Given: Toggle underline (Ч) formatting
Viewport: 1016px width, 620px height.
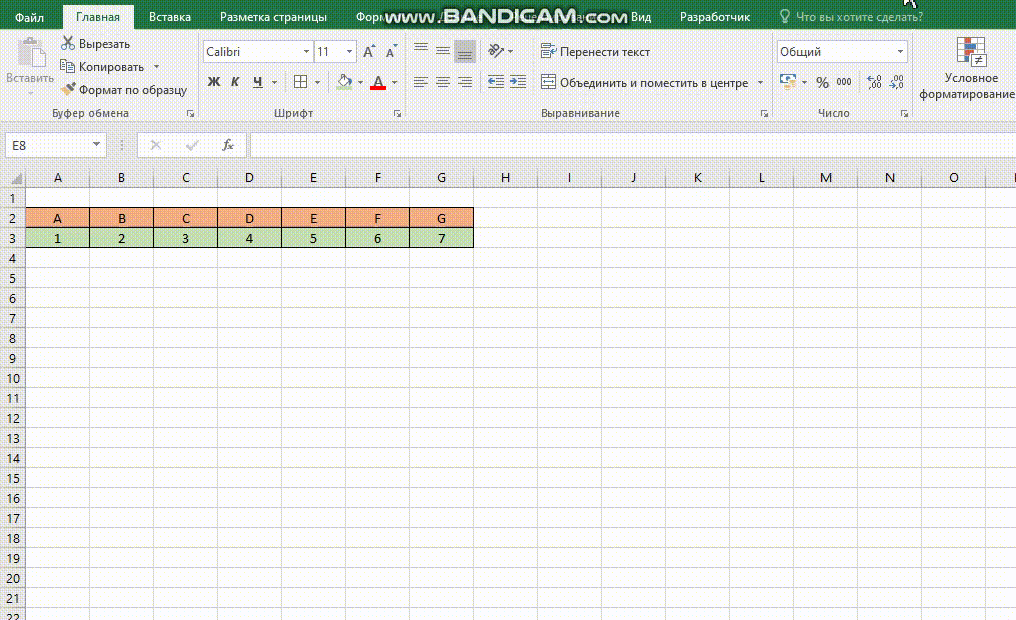Looking at the screenshot, I should (258, 82).
